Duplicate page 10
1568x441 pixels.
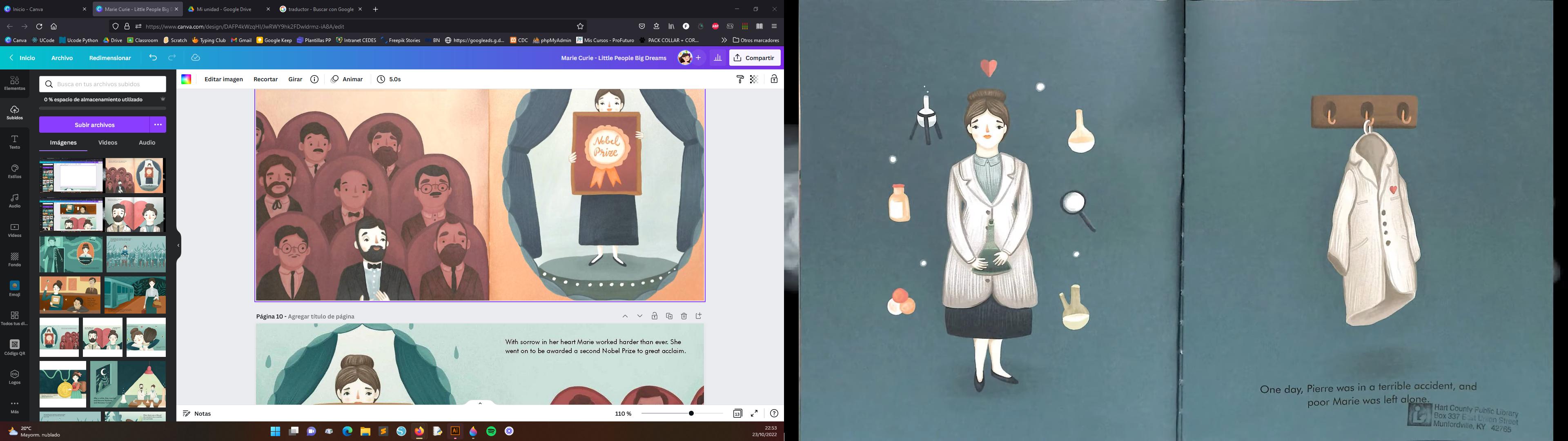pos(669,316)
